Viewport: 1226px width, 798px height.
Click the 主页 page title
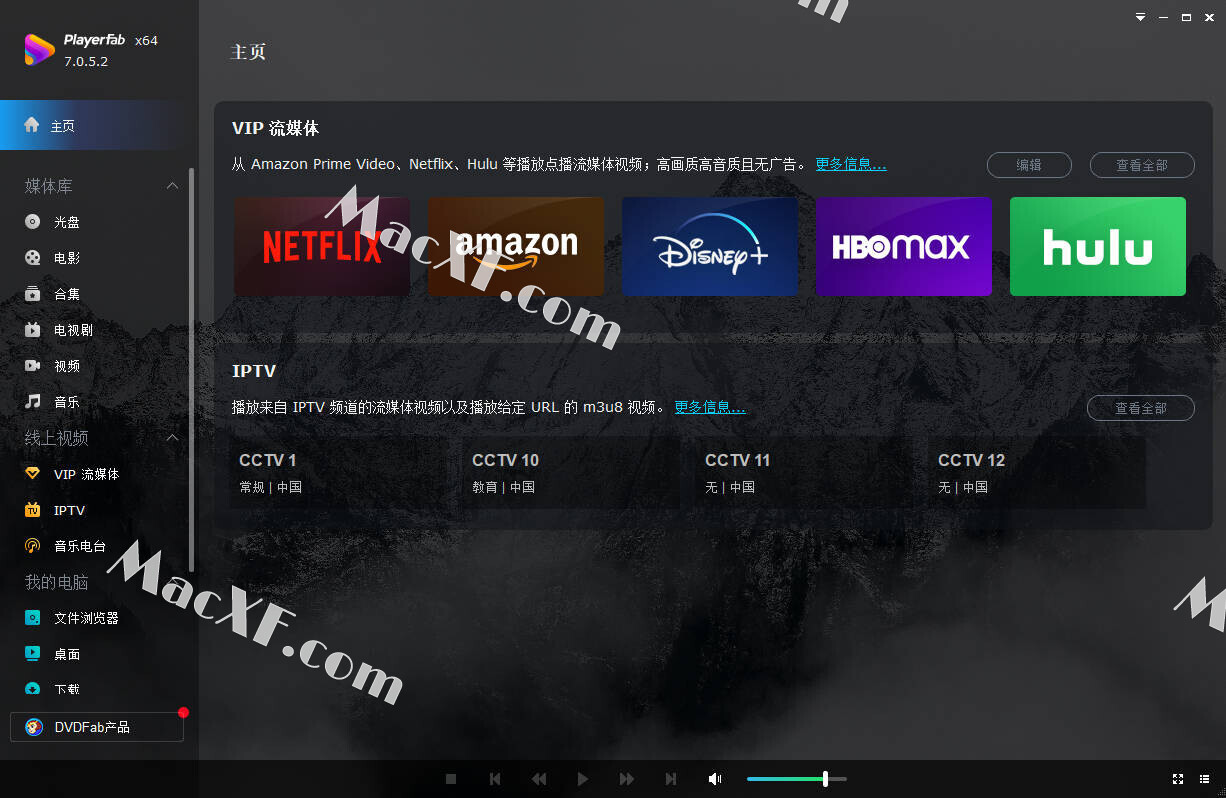[248, 51]
